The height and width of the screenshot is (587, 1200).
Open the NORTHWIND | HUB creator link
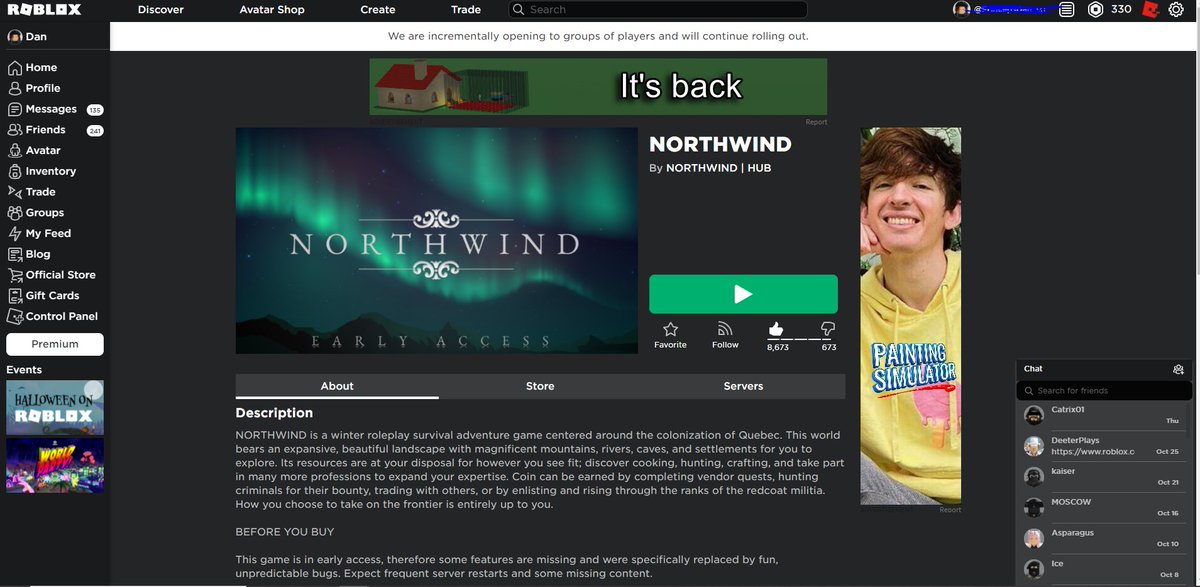[718, 168]
